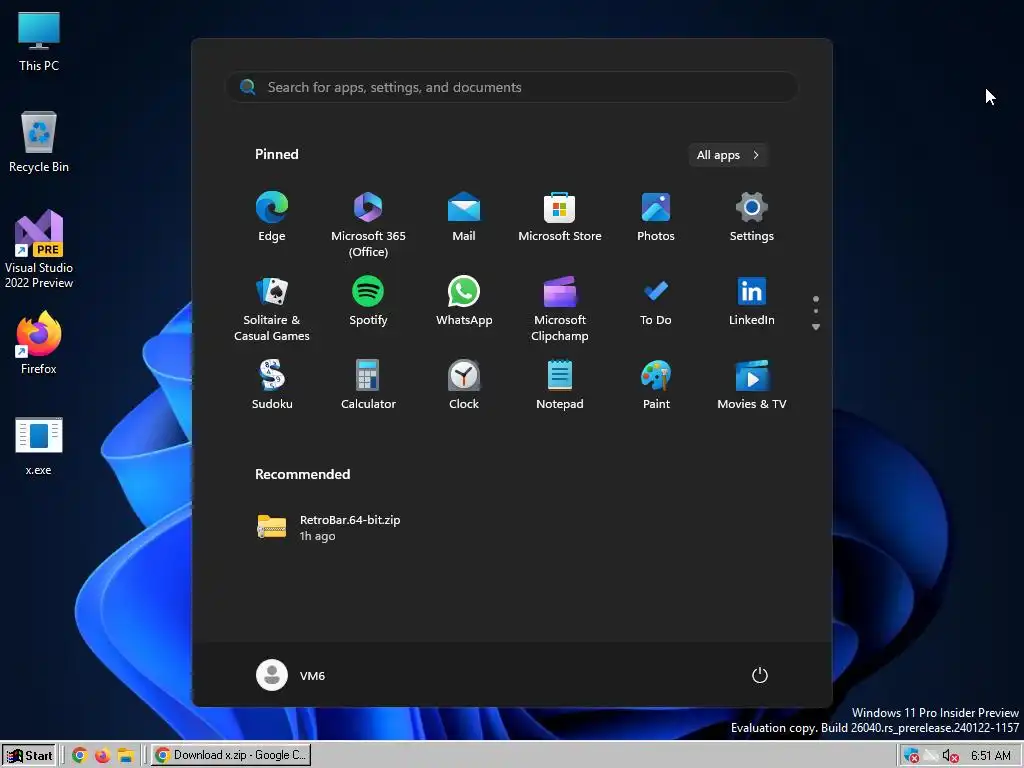The height and width of the screenshot is (768, 1024).
Task: Open recommended RetroBar.64-bit.zip file
Action: [x=328, y=528]
